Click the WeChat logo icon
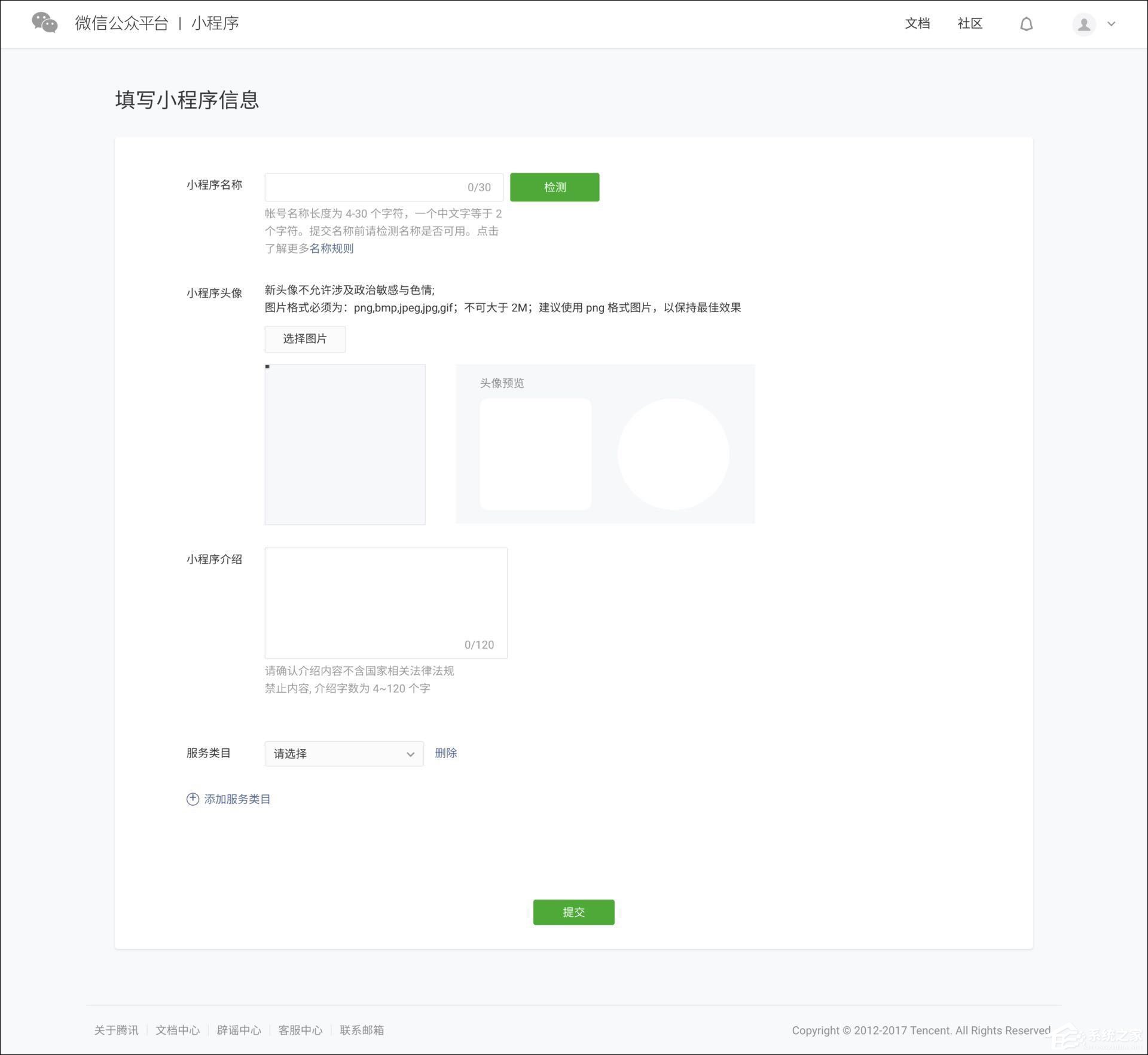The height and width of the screenshot is (1055, 1148). (x=44, y=23)
